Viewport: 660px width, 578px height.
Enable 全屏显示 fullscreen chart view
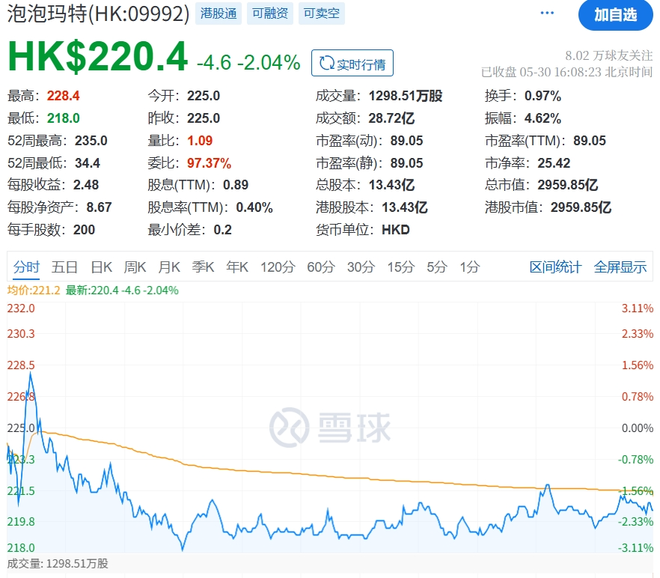tap(620, 267)
